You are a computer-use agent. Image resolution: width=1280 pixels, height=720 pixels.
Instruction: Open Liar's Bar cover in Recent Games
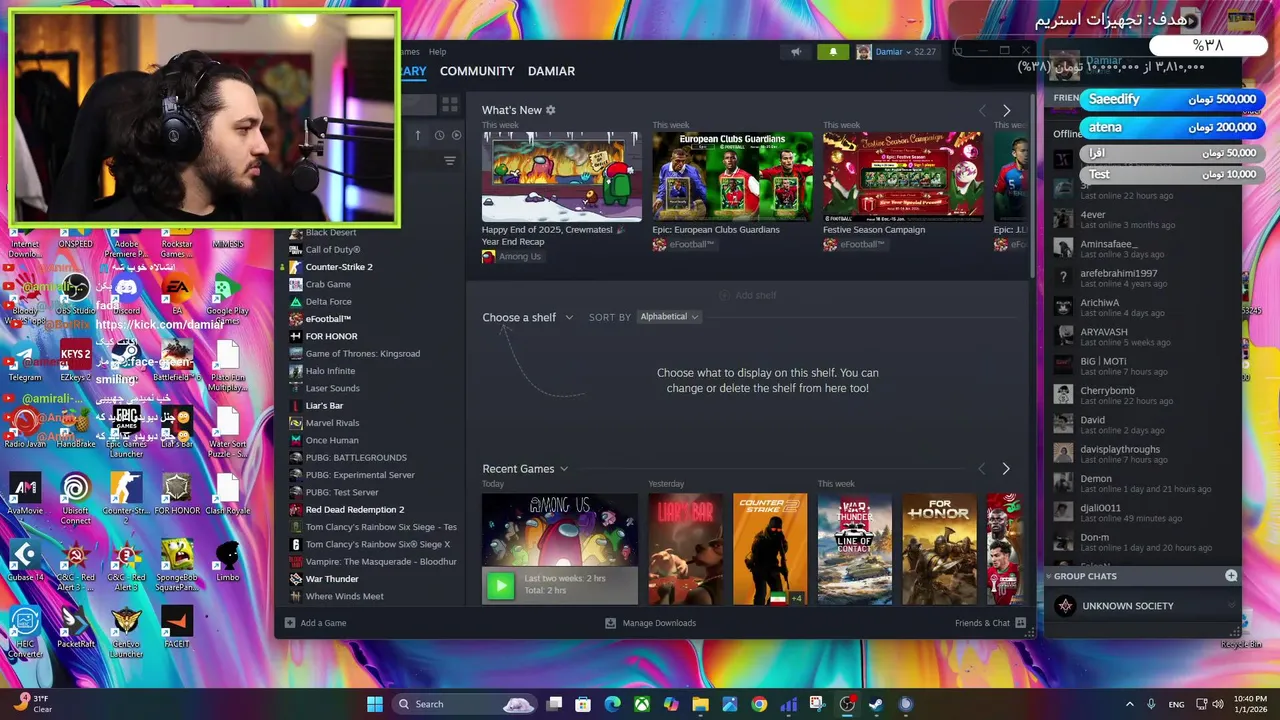(x=685, y=549)
